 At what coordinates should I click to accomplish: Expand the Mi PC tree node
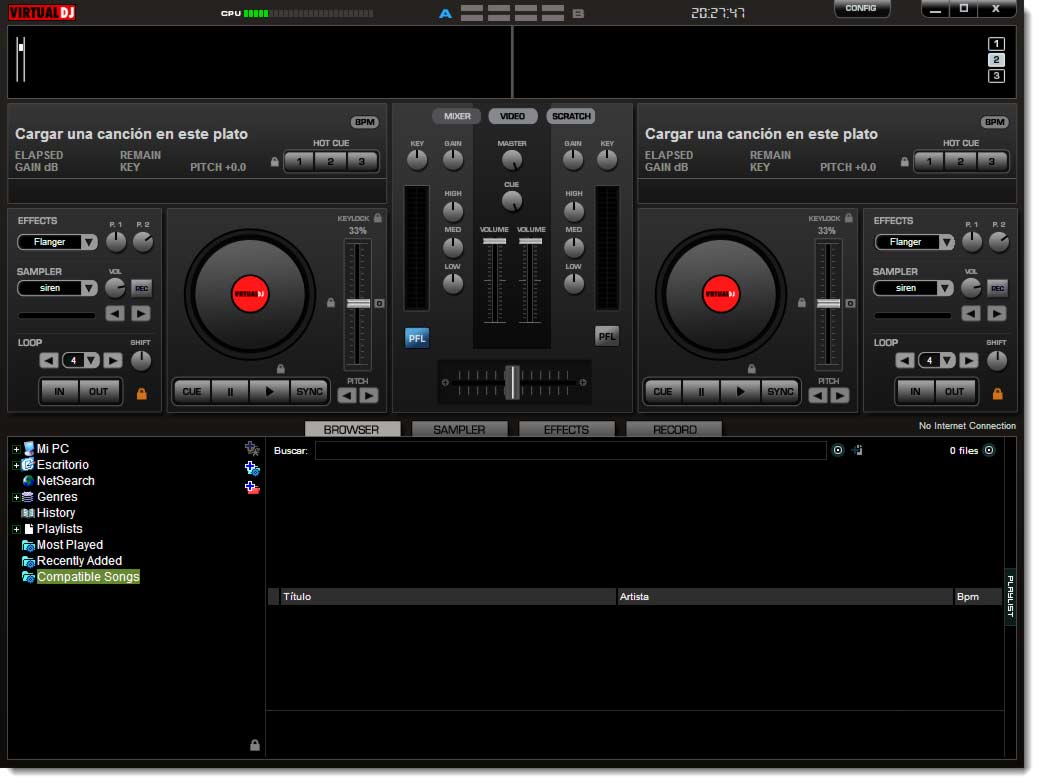click(16, 449)
